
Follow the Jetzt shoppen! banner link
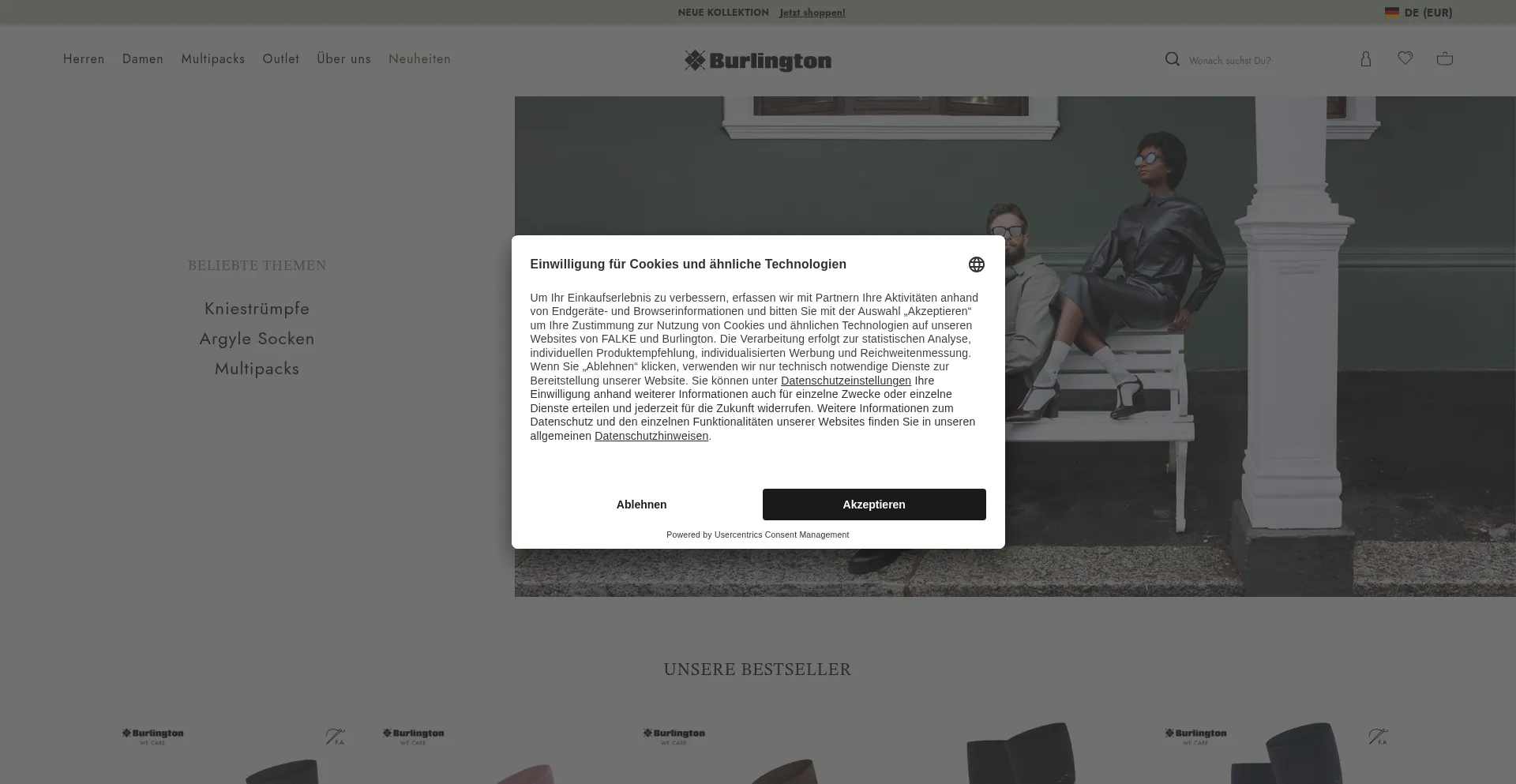[812, 13]
